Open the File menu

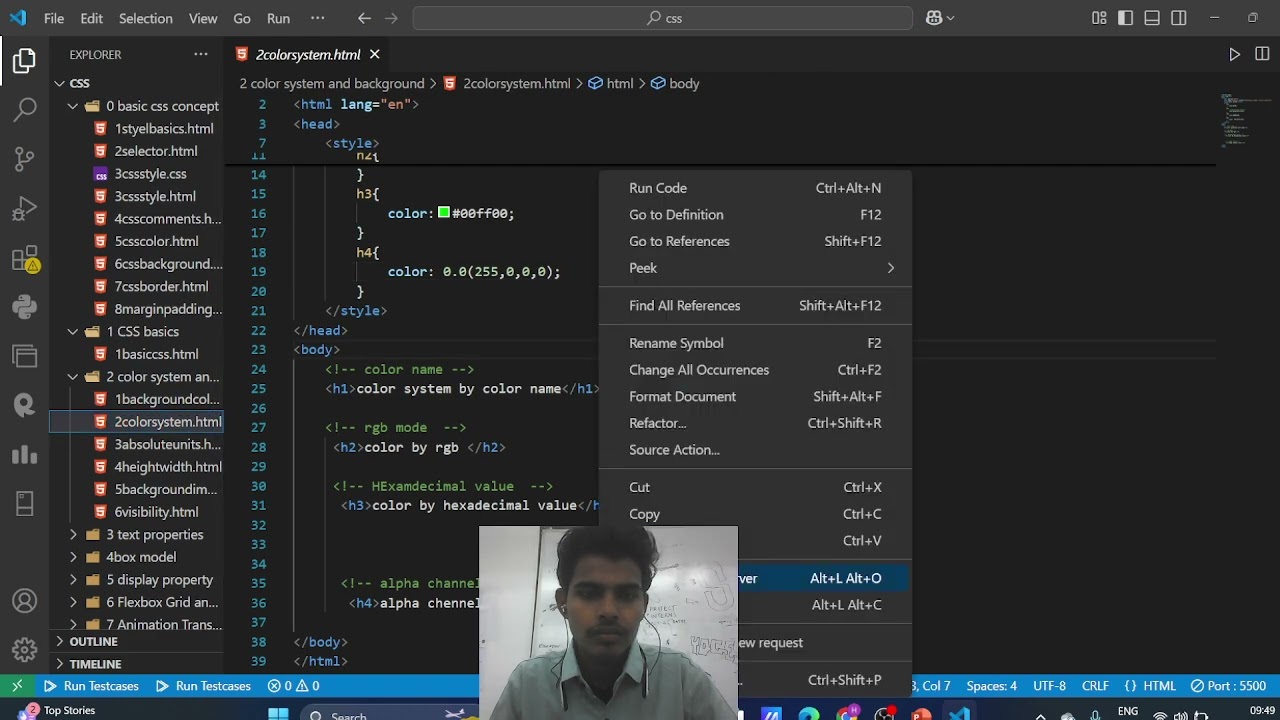pyautogui.click(x=54, y=18)
